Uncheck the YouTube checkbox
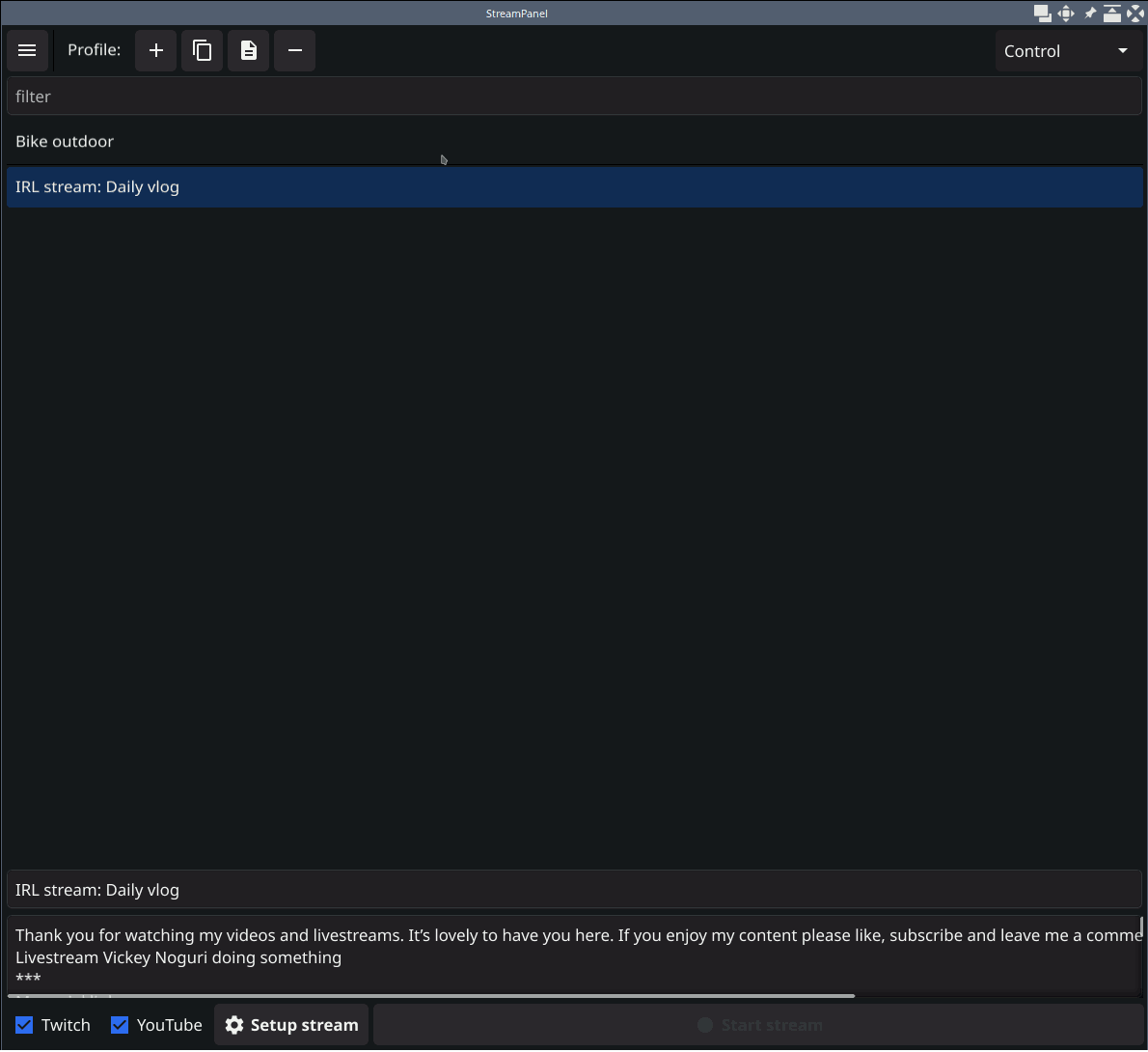Screen dimensions: 1148x1052 [120, 1026]
